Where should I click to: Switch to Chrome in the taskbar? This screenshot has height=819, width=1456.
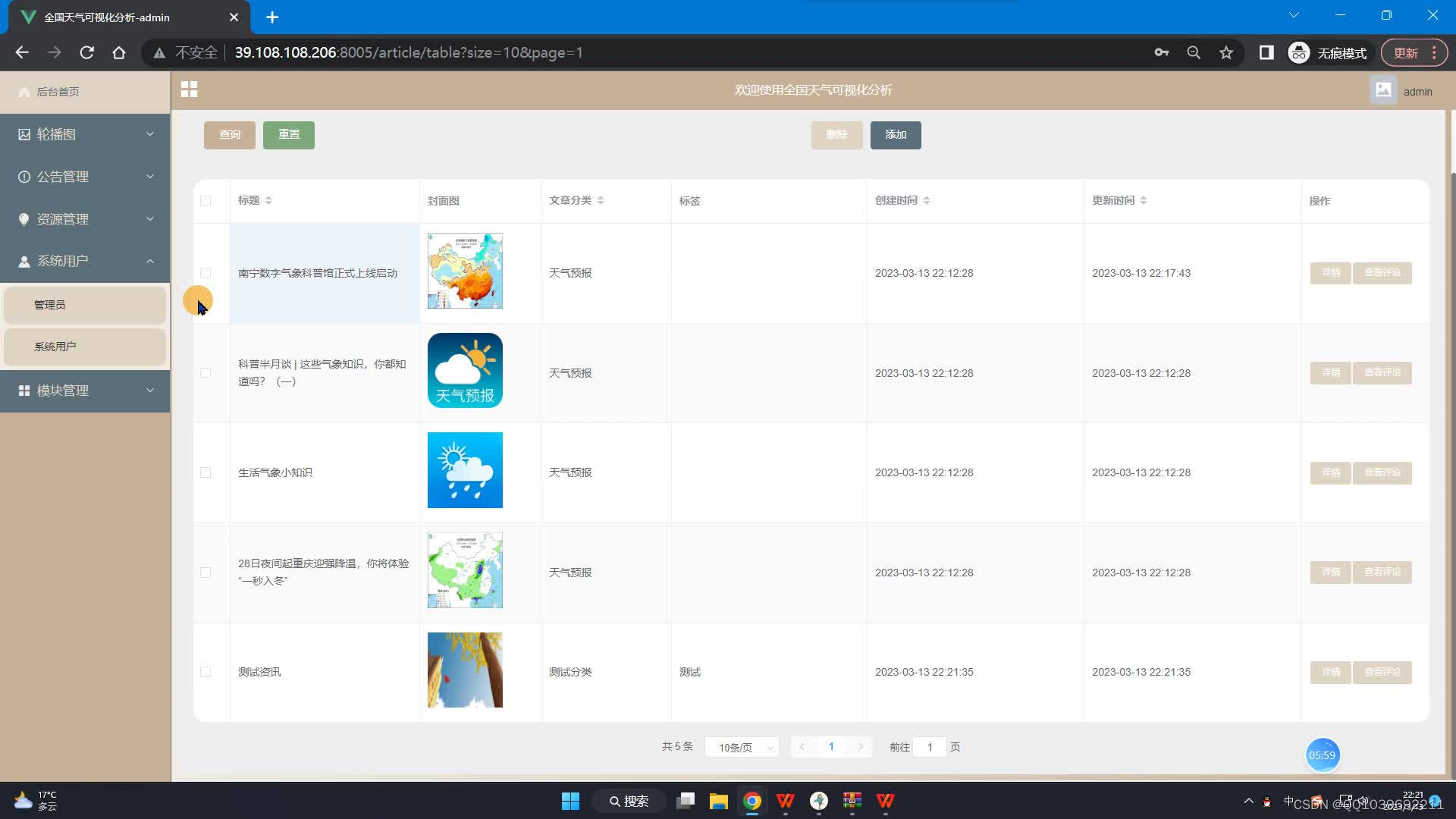(x=752, y=801)
